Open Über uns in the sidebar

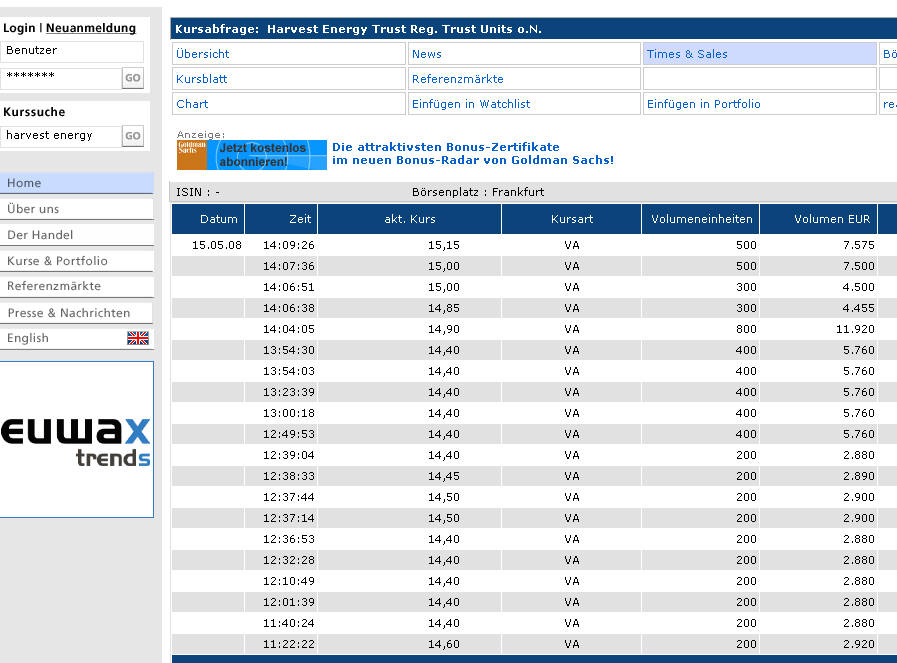(x=77, y=209)
